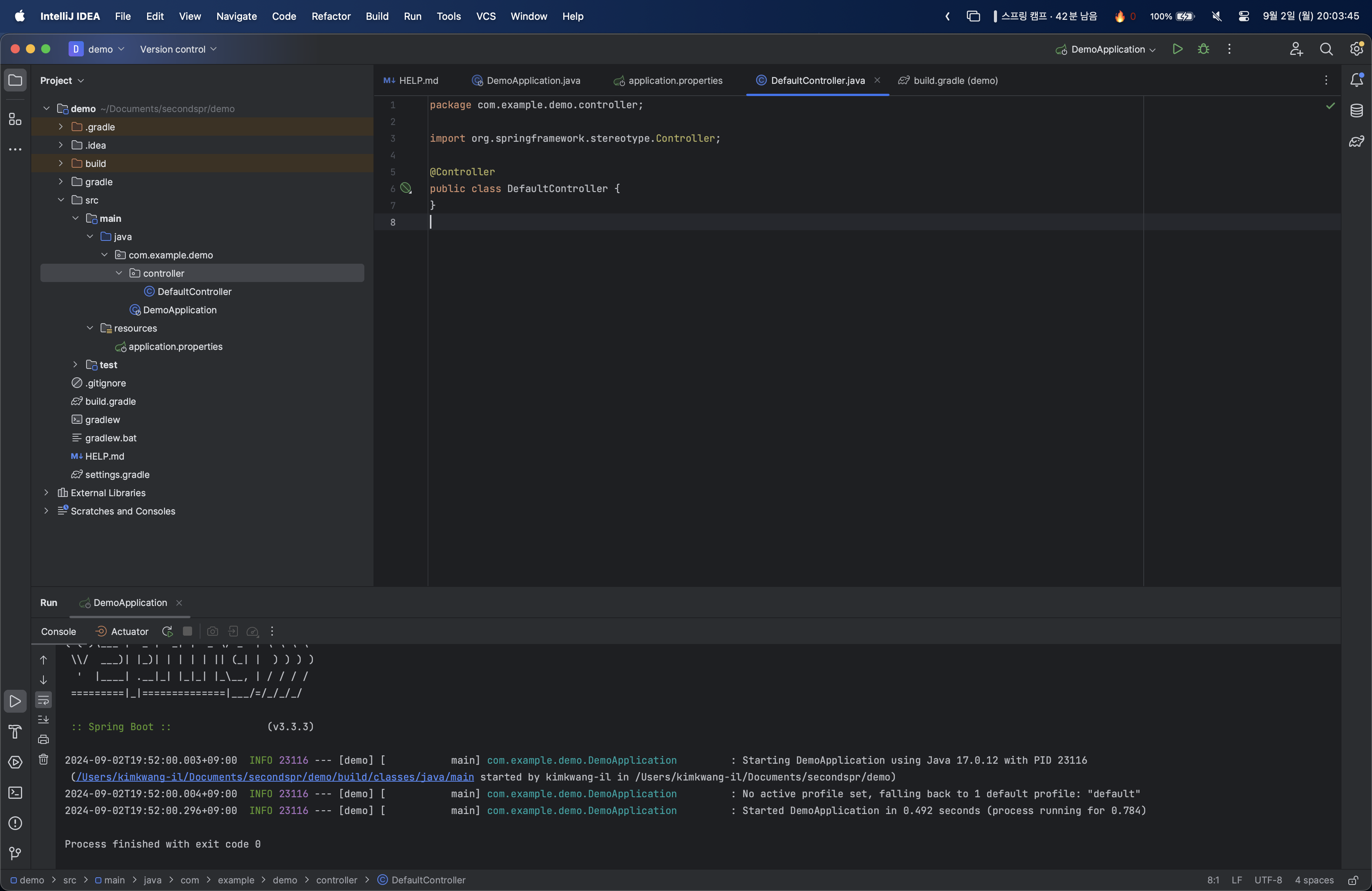This screenshot has width=1372, height=891.
Task: Expand the build folder in project tree
Action: tap(61, 163)
